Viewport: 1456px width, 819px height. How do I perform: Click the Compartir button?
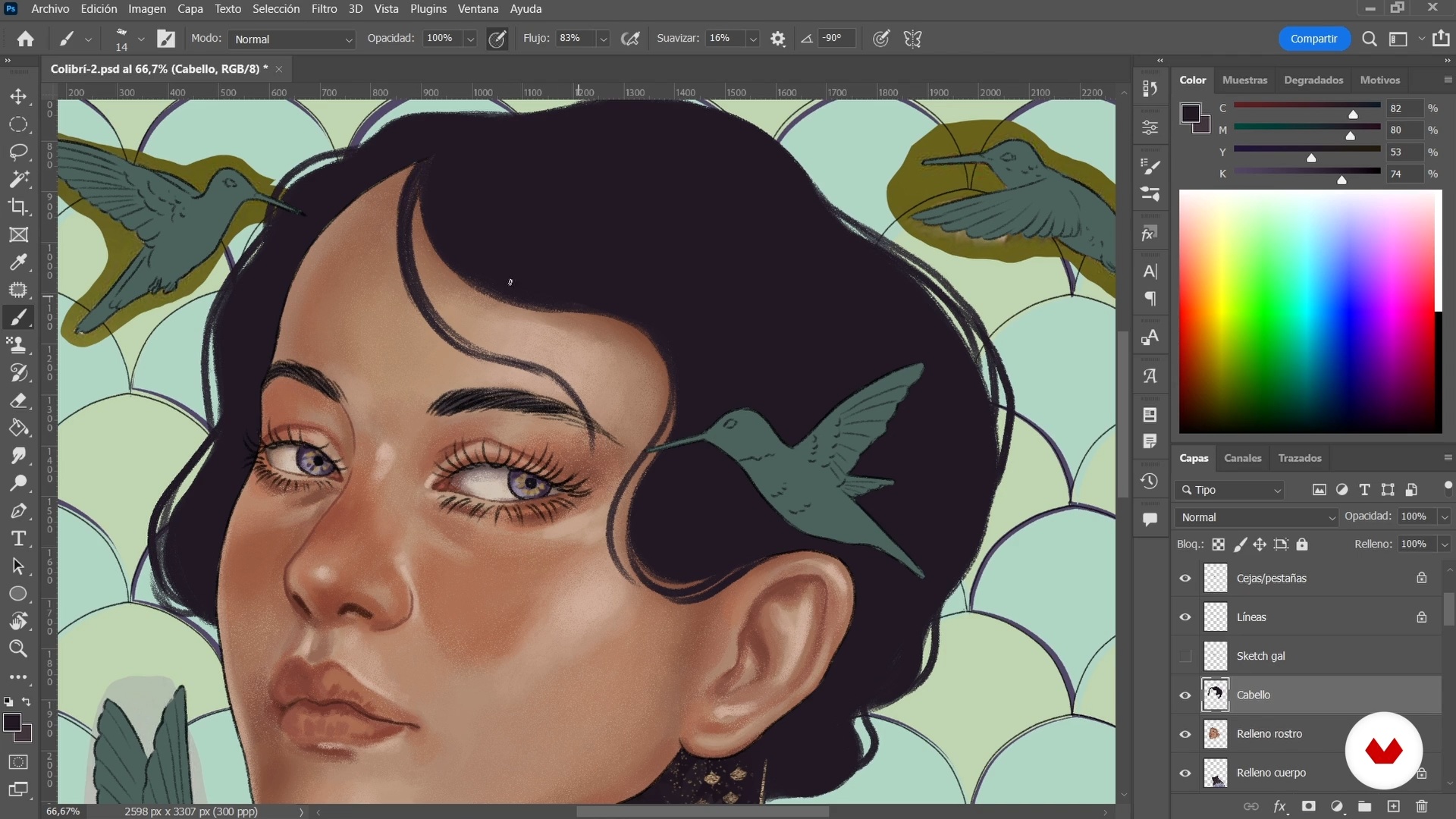[1314, 39]
